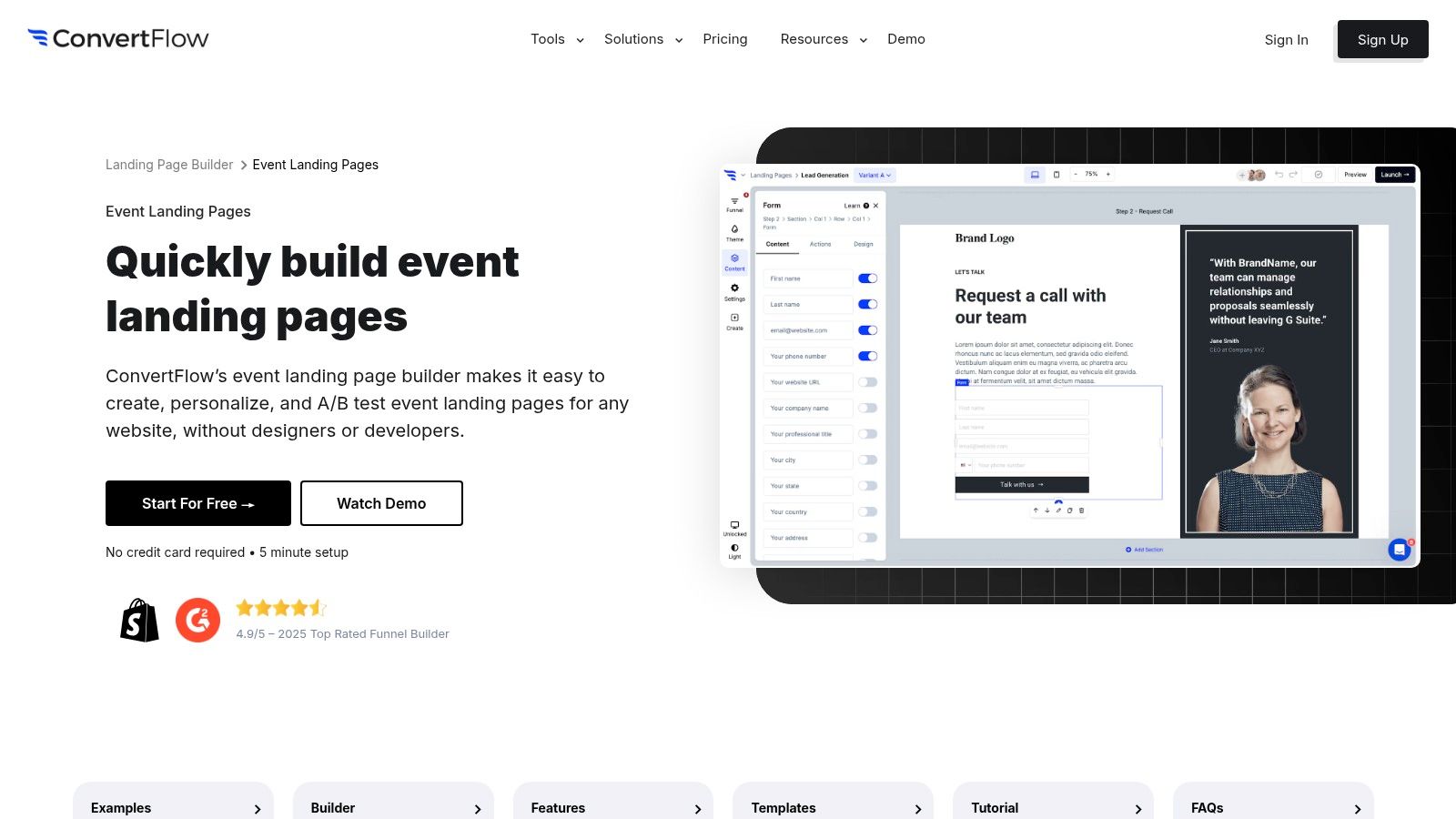Click the Create plus icon in sidebar
Image resolution: width=1456 pixels, height=819 pixels.
coord(734,320)
